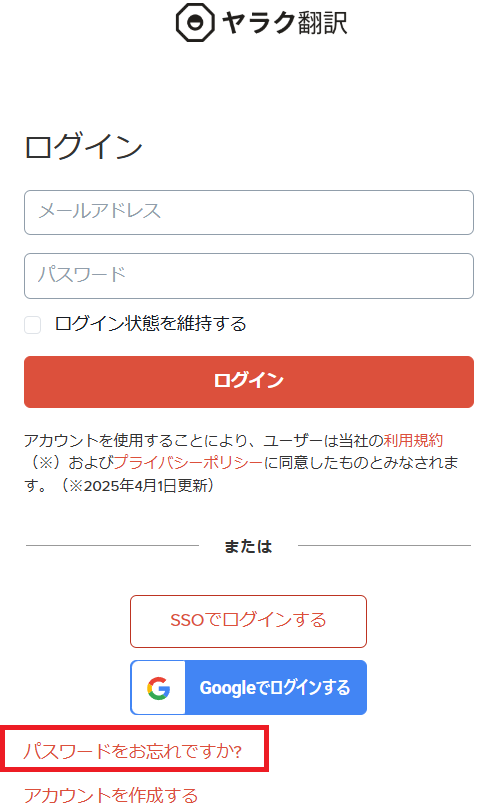The height and width of the screenshot is (806, 487).
Task: Click the divider line right of または
Action: coord(385,545)
